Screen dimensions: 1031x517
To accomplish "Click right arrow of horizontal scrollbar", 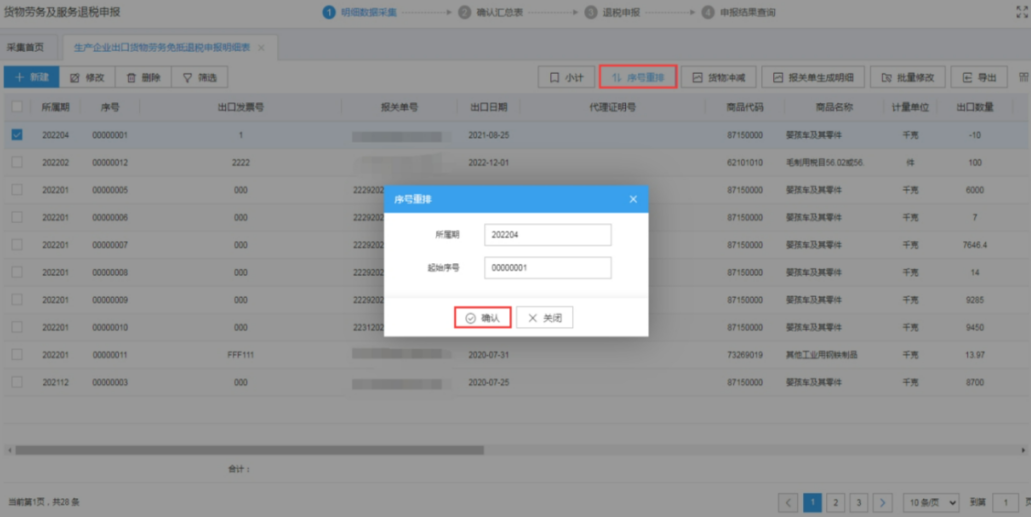I will (1023, 451).
